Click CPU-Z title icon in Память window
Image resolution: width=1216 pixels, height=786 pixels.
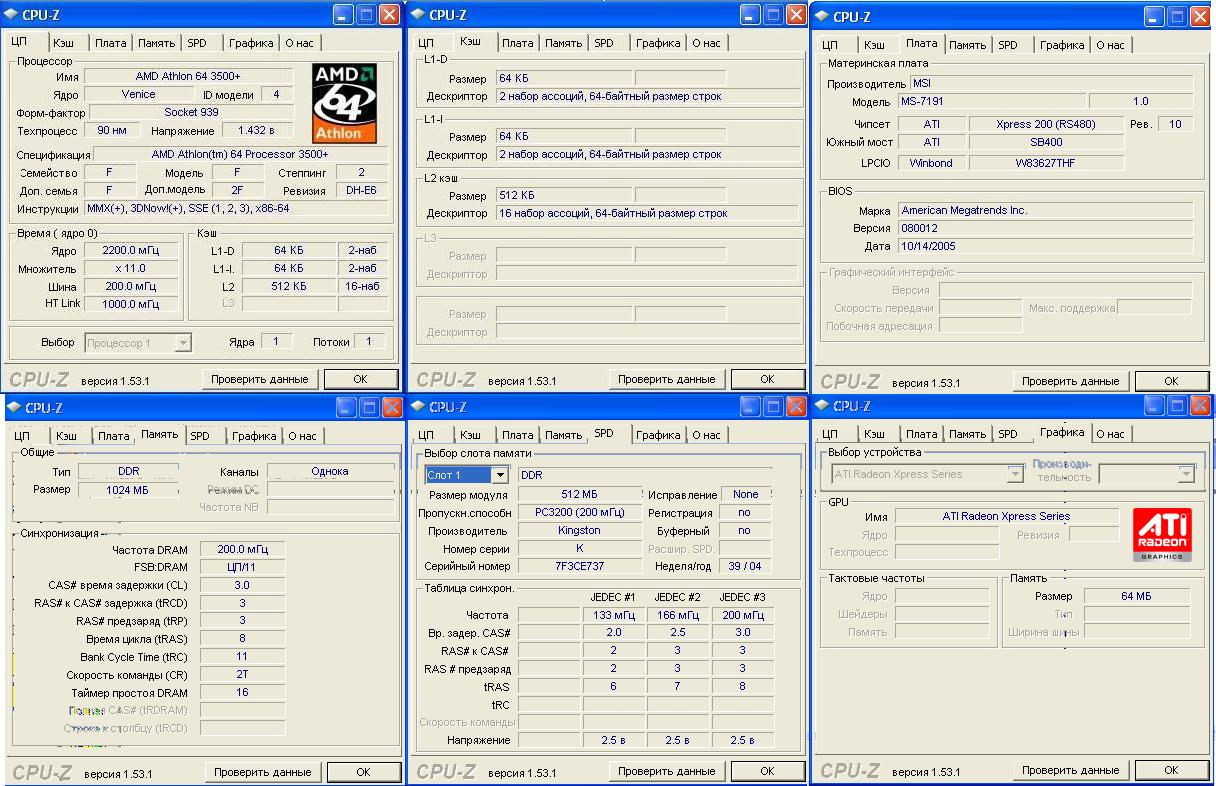coord(13,408)
